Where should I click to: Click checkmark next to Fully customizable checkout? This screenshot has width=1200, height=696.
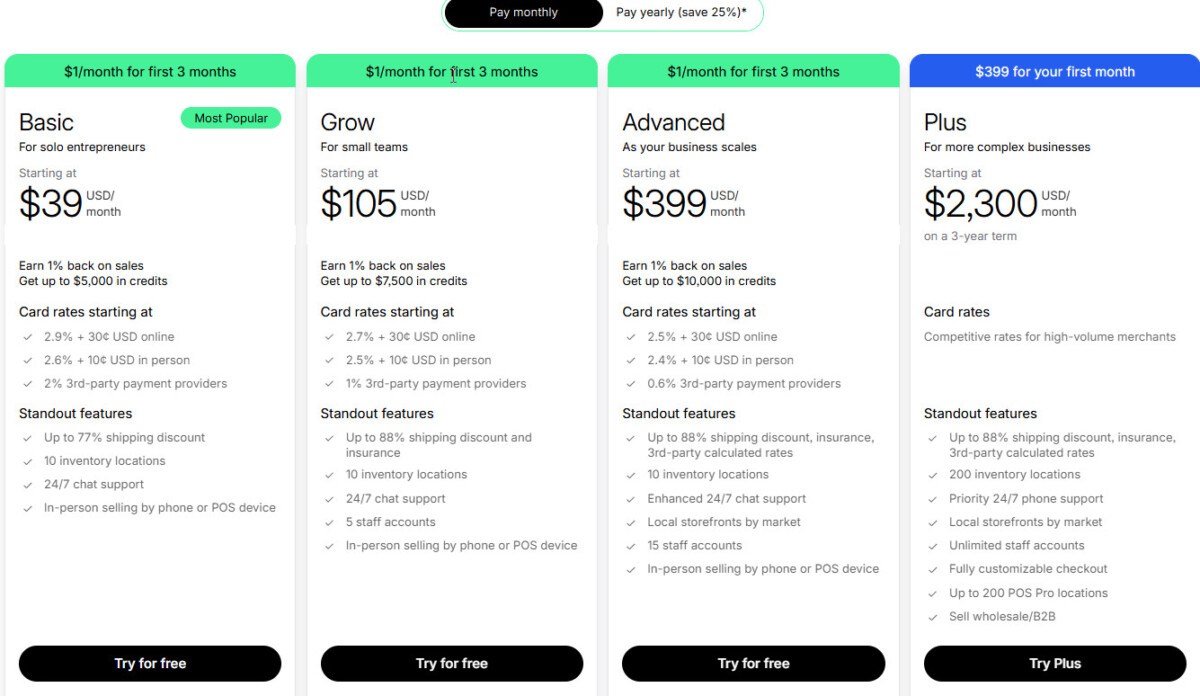tap(932, 569)
